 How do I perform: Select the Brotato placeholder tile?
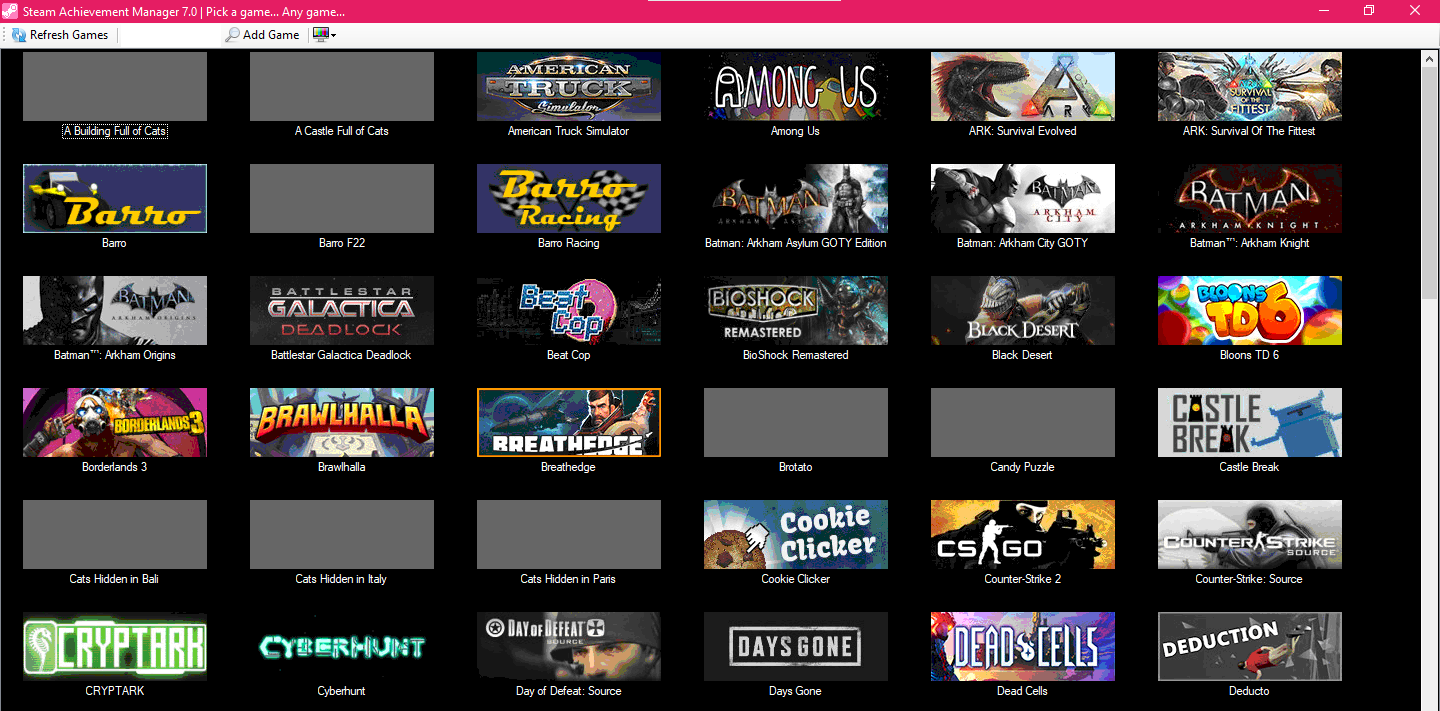(x=796, y=423)
